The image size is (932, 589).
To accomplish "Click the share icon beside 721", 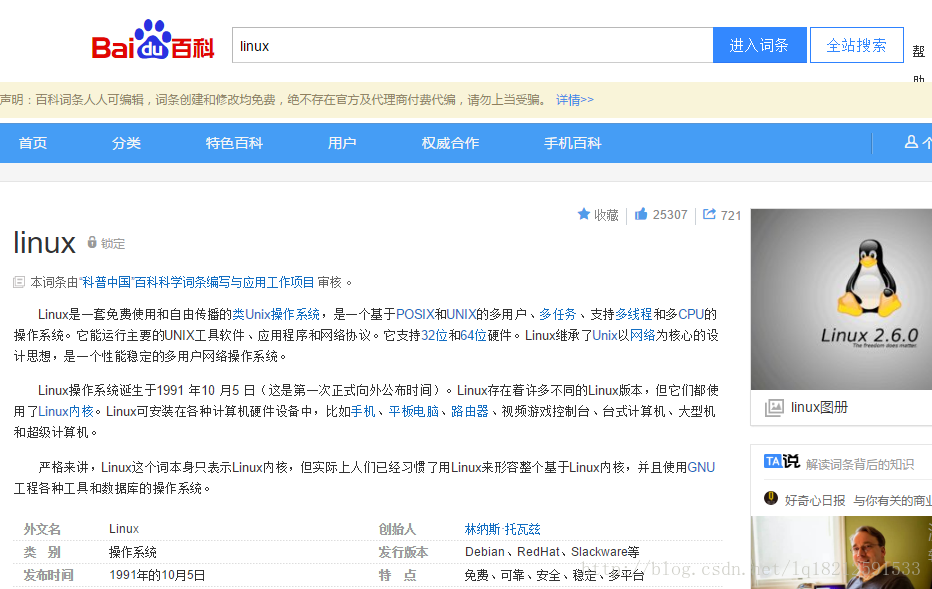I will point(709,214).
